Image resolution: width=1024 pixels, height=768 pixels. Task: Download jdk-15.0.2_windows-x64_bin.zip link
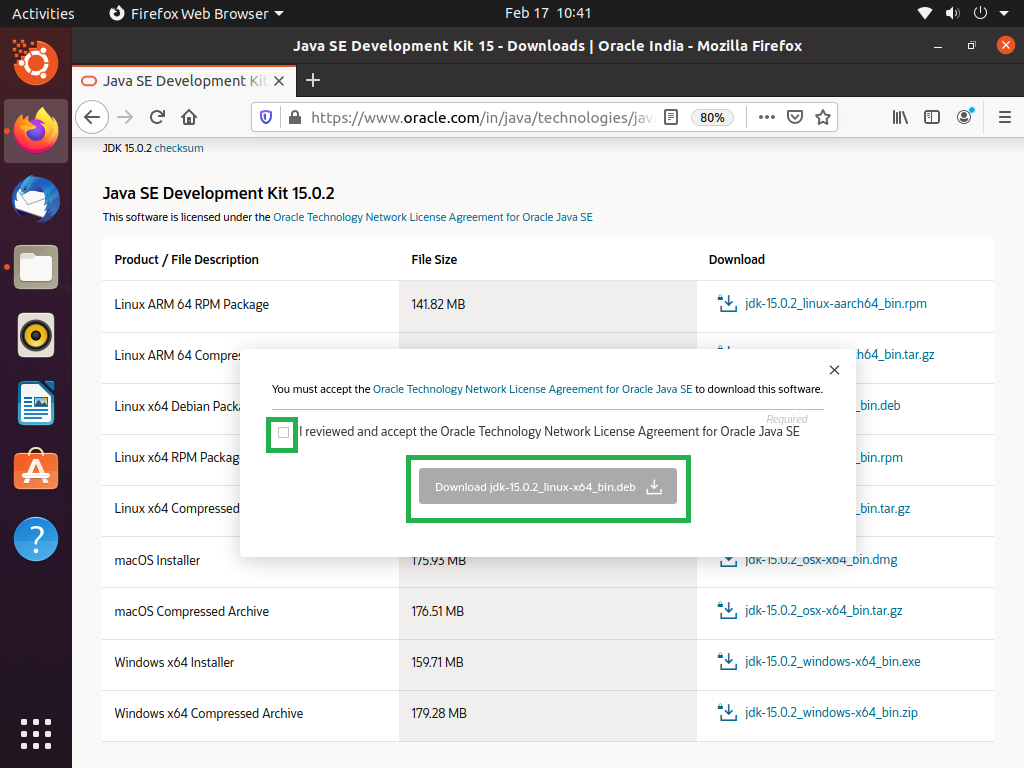pos(831,712)
